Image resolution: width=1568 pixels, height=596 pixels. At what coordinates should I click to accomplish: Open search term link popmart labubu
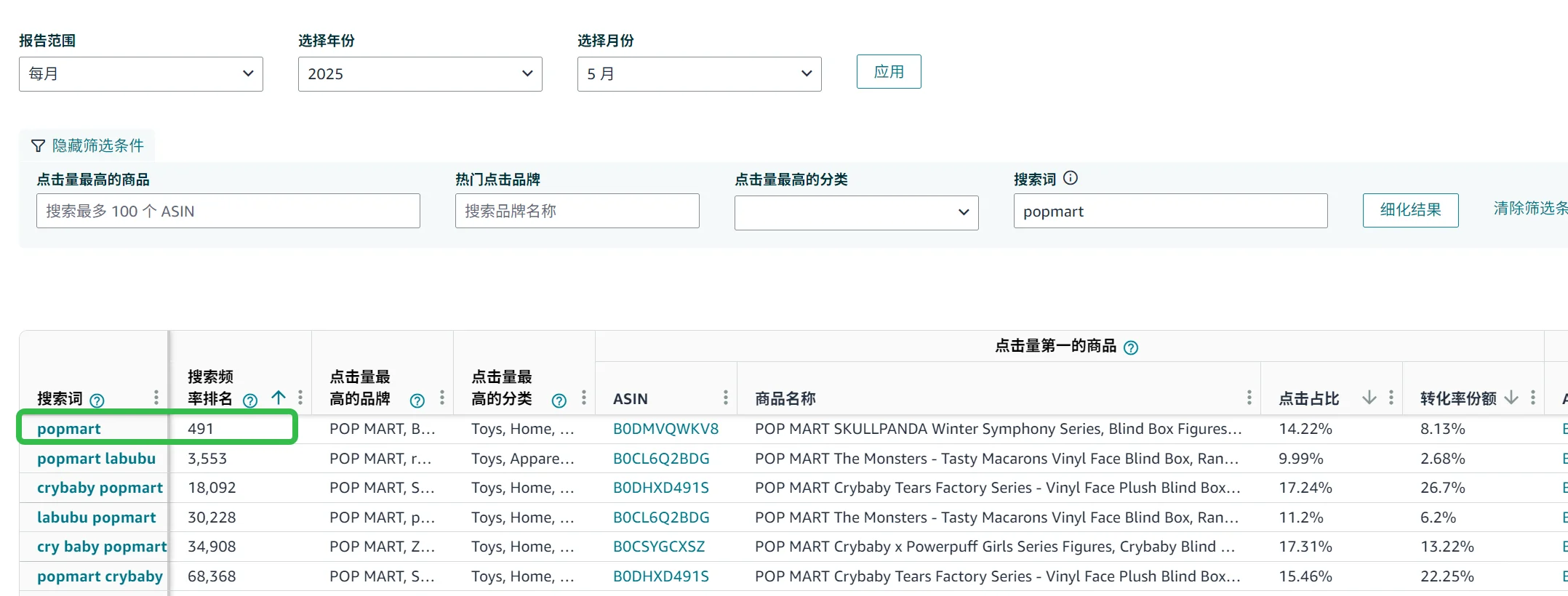(x=96, y=459)
